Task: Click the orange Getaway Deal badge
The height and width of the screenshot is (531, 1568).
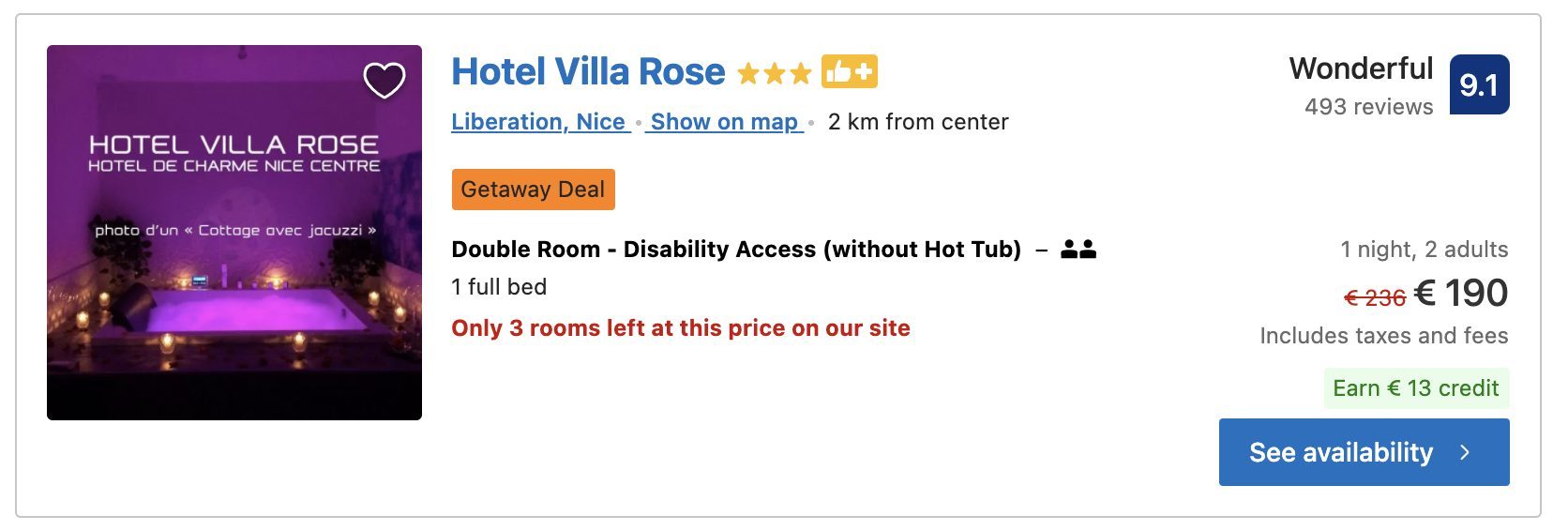Action: coord(533,190)
